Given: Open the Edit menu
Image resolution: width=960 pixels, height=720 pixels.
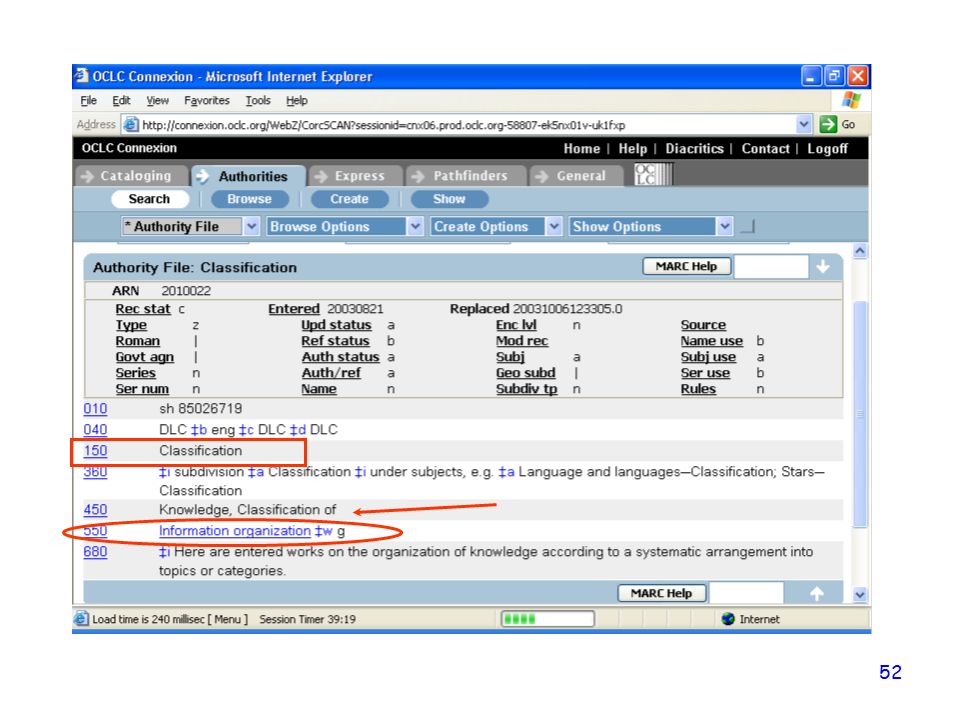Looking at the screenshot, I should [121, 100].
